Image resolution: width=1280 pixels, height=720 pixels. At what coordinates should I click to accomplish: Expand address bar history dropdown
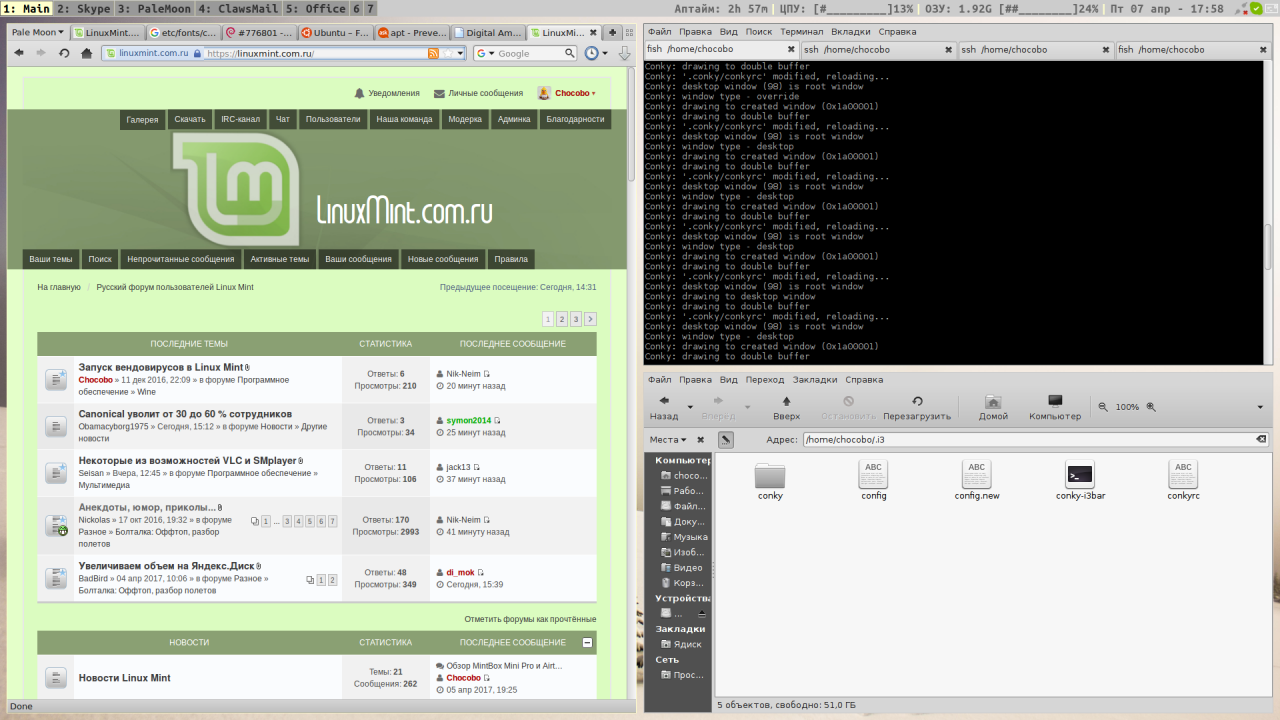tap(460, 53)
